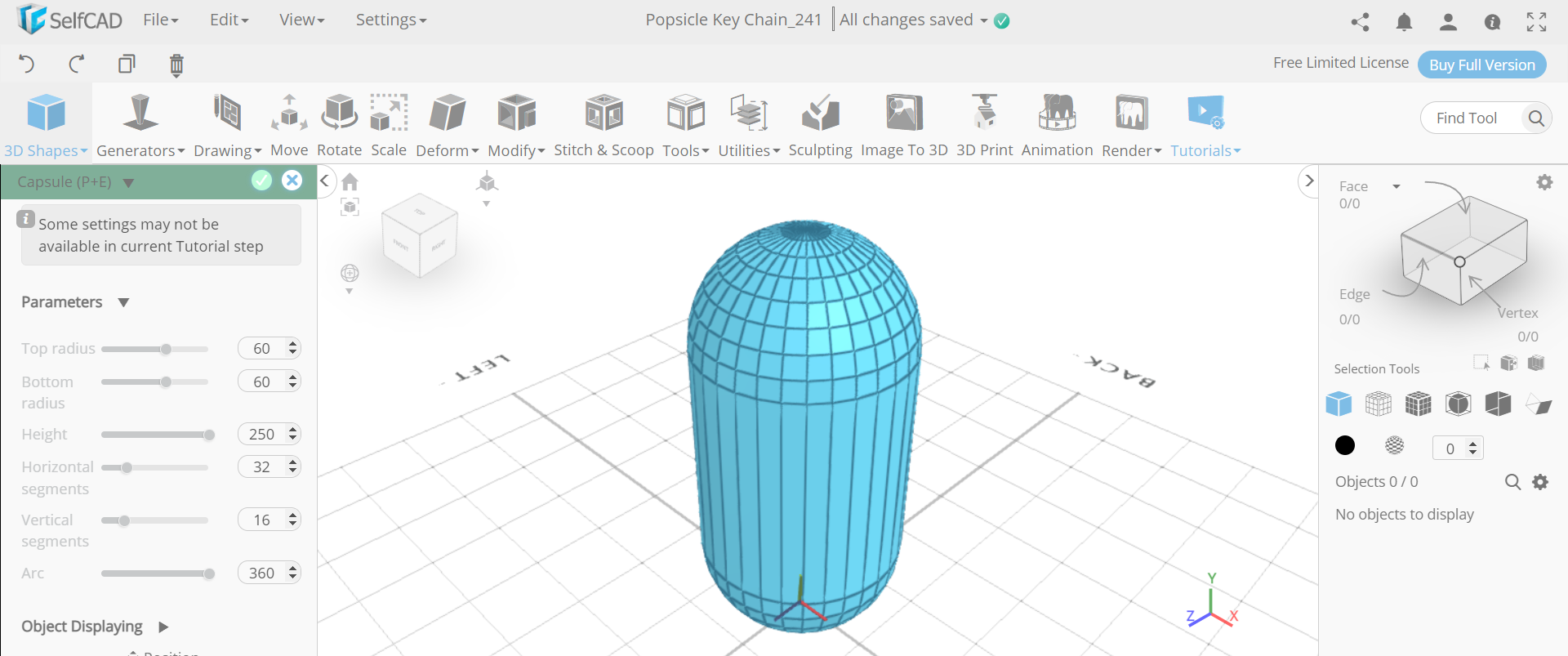Enable wireframe view mode cube

click(x=1379, y=404)
